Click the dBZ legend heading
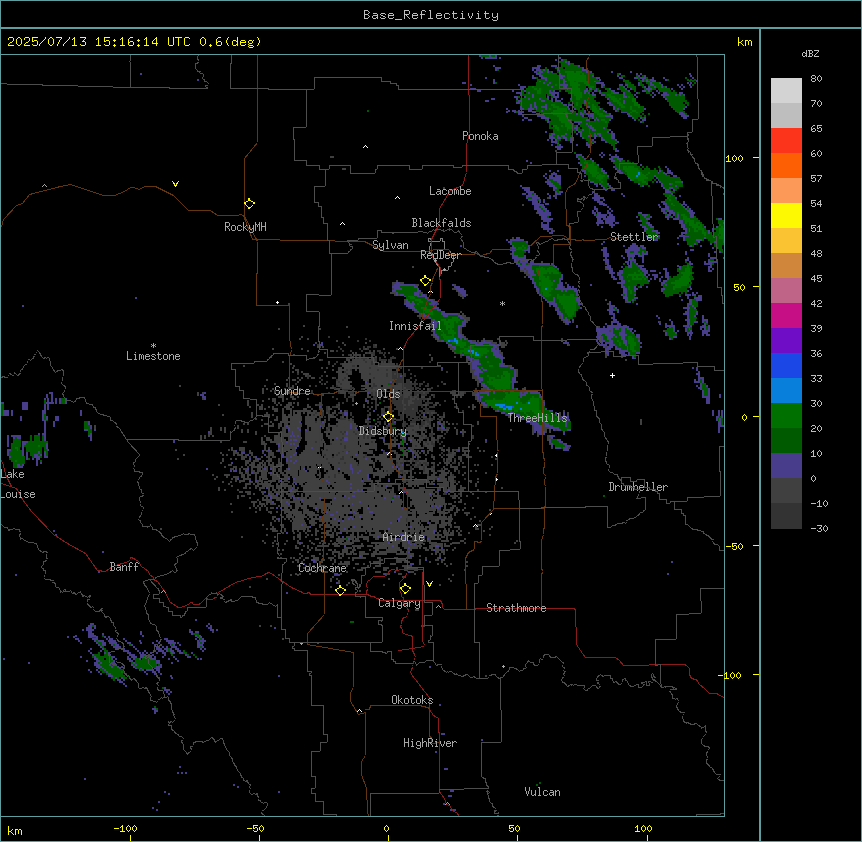862x842 pixels. (810, 53)
